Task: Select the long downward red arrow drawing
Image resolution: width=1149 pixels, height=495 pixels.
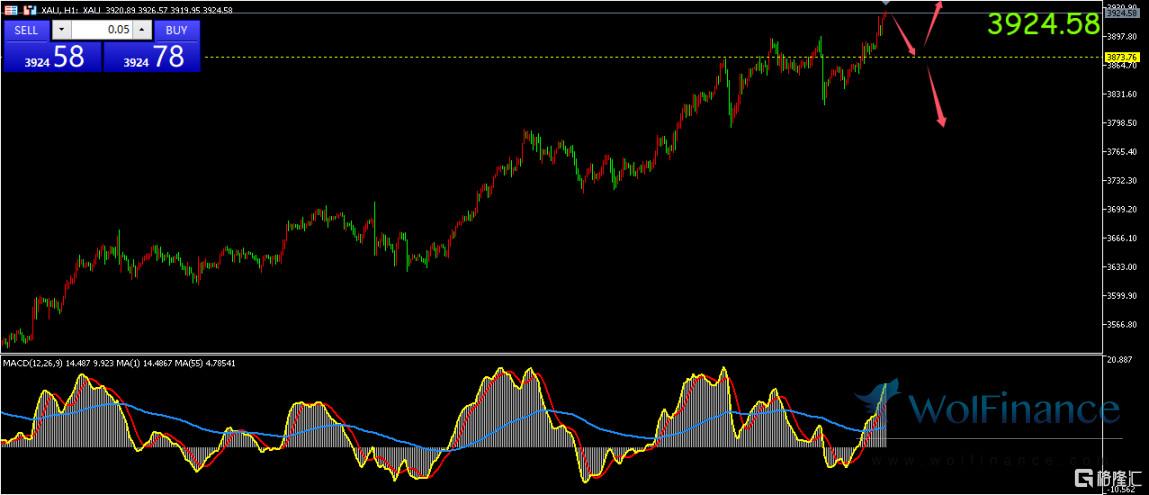Action: tap(936, 95)
